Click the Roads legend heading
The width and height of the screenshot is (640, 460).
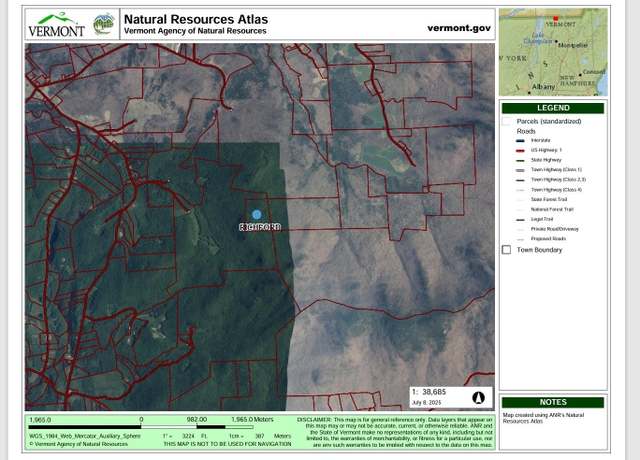point(526,131)
